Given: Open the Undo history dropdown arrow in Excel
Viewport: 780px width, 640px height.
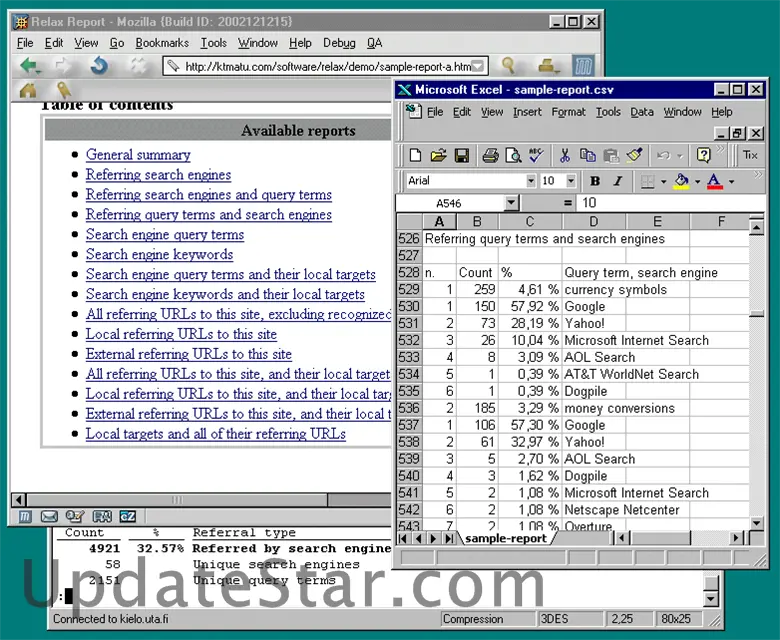Looking at the screenshot, I should tap(680, 156).
